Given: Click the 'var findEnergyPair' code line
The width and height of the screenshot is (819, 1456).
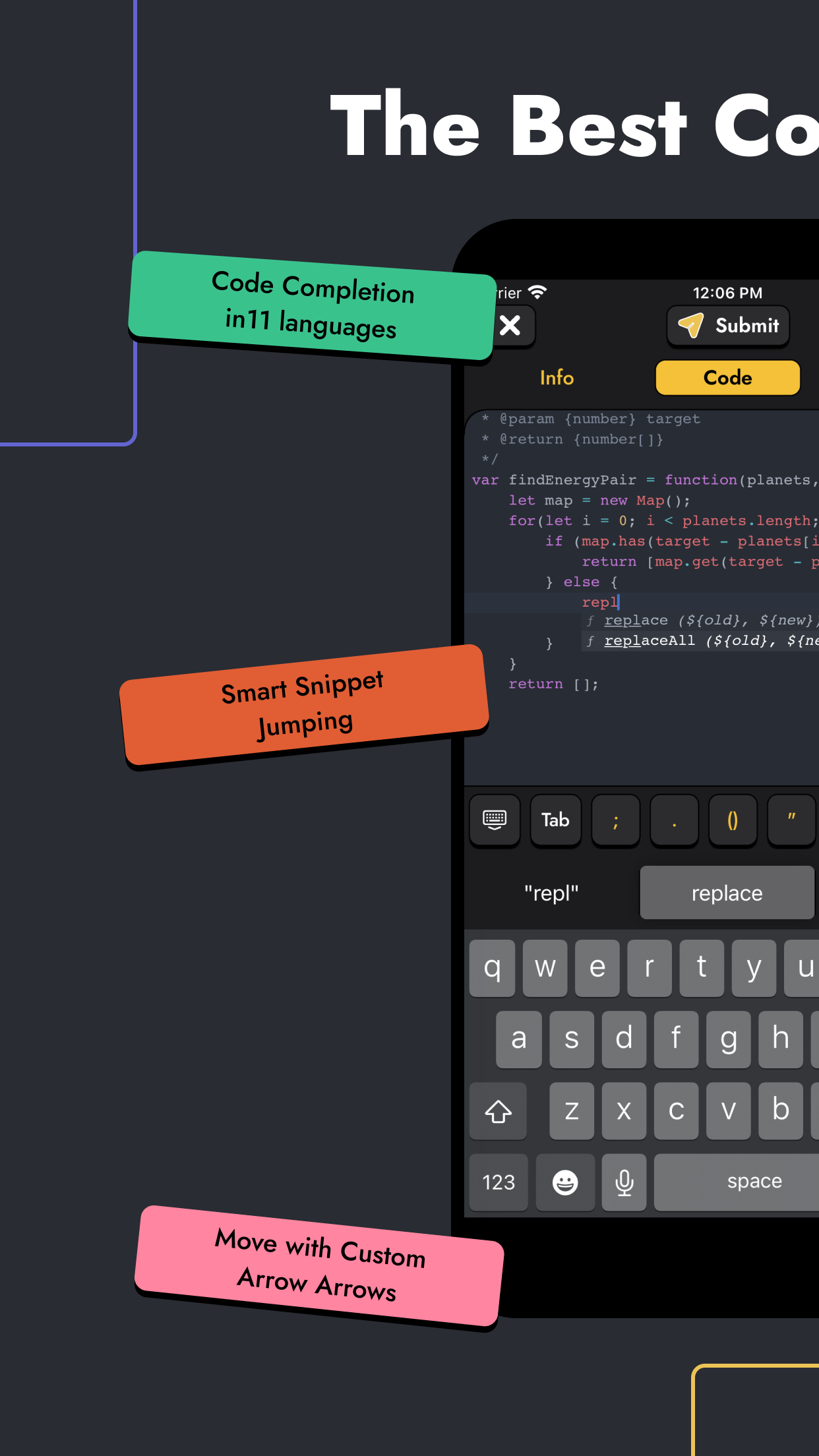Looking at the screenshot, I should pyautogui.click(x=645, y=480).
